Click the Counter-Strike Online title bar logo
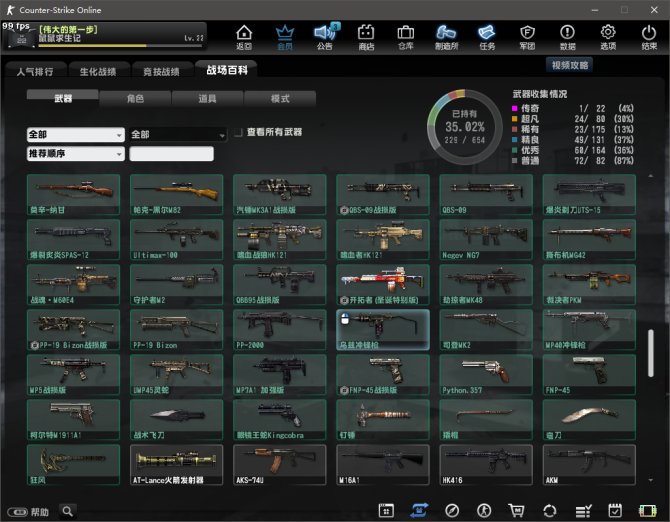This screenshot has width=670, height=522. (11, 10)
